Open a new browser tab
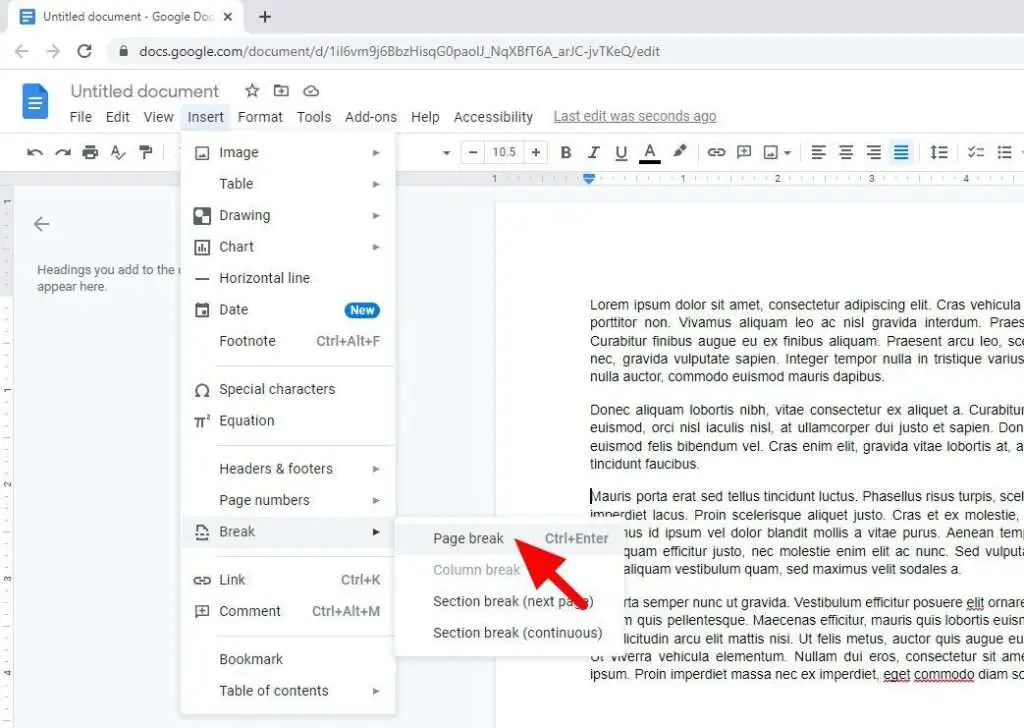 tap(264, 17)
